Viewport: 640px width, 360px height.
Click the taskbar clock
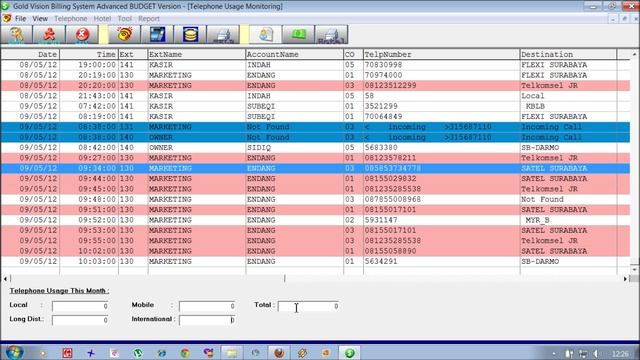point(620,353)
